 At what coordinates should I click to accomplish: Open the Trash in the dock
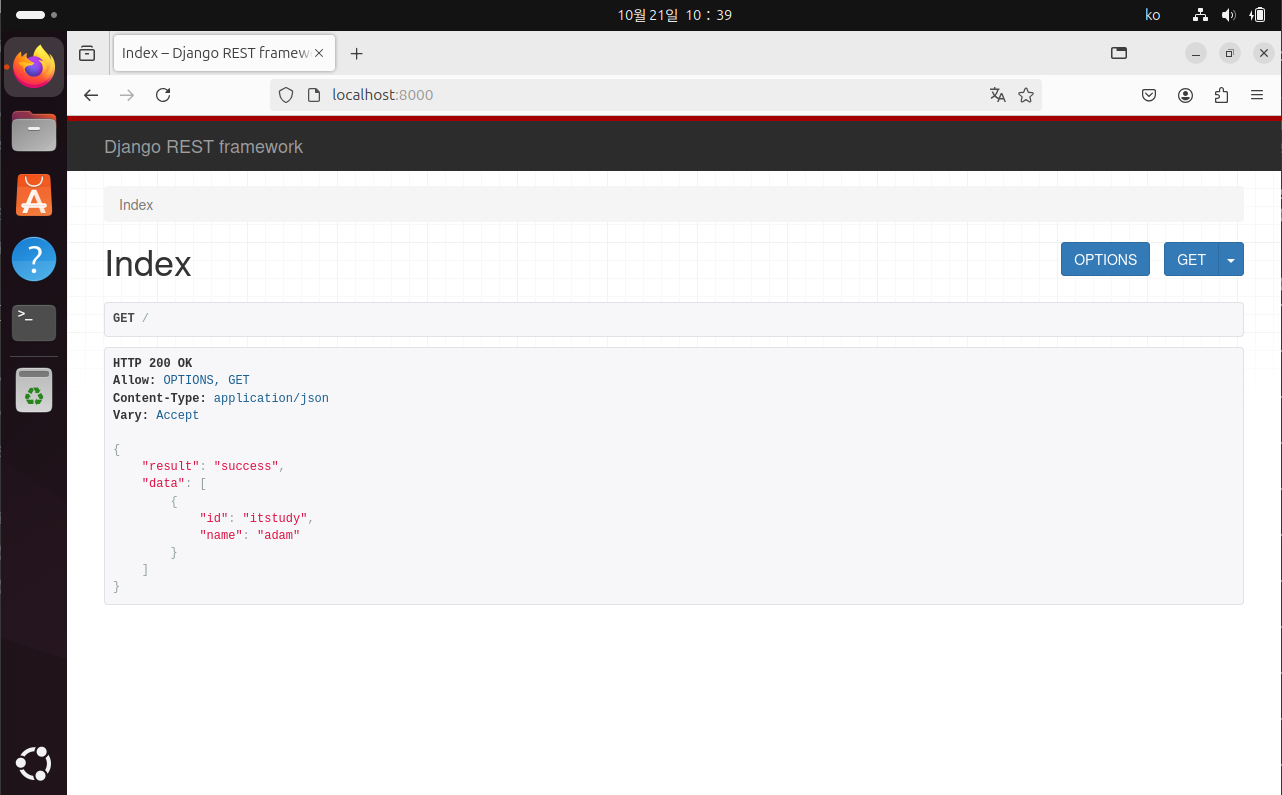[x=34, y=390]
